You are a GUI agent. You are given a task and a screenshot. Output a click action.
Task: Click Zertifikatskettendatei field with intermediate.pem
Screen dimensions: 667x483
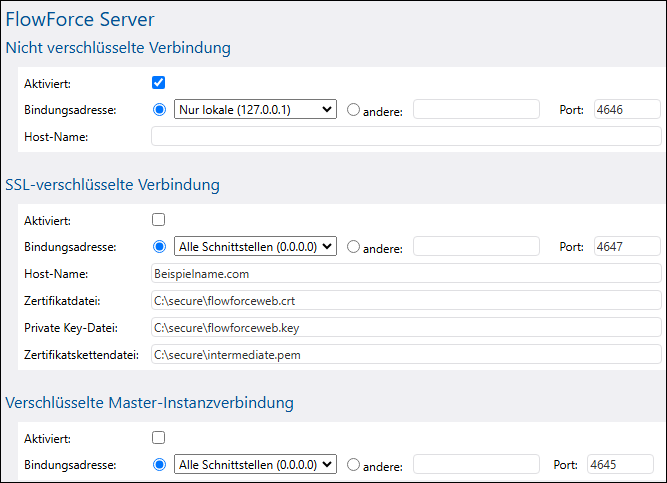click(406, 354)
